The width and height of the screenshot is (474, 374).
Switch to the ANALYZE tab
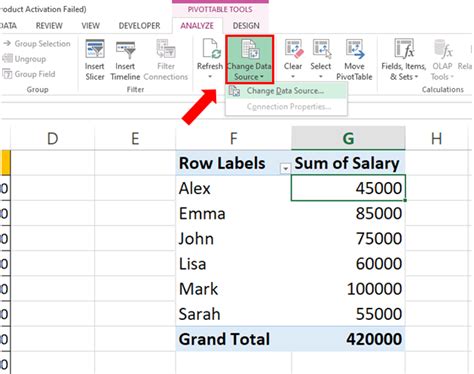[x=197, y=26]
